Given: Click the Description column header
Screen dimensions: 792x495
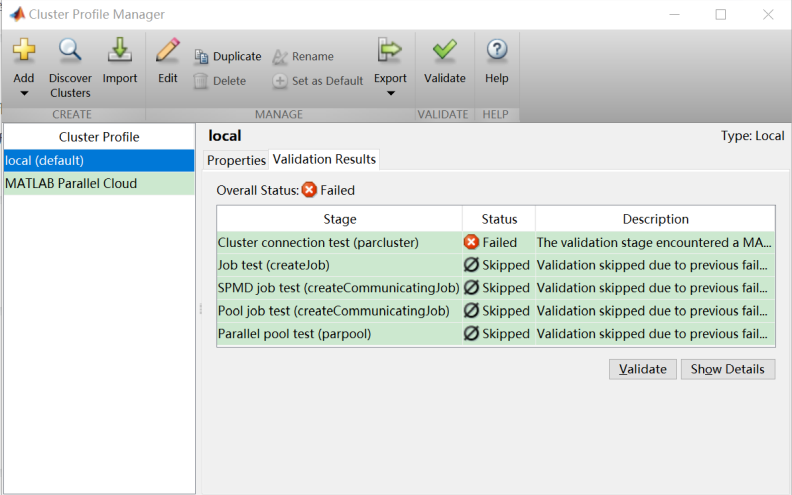Looking at the screenshot, I should point(655,219).
